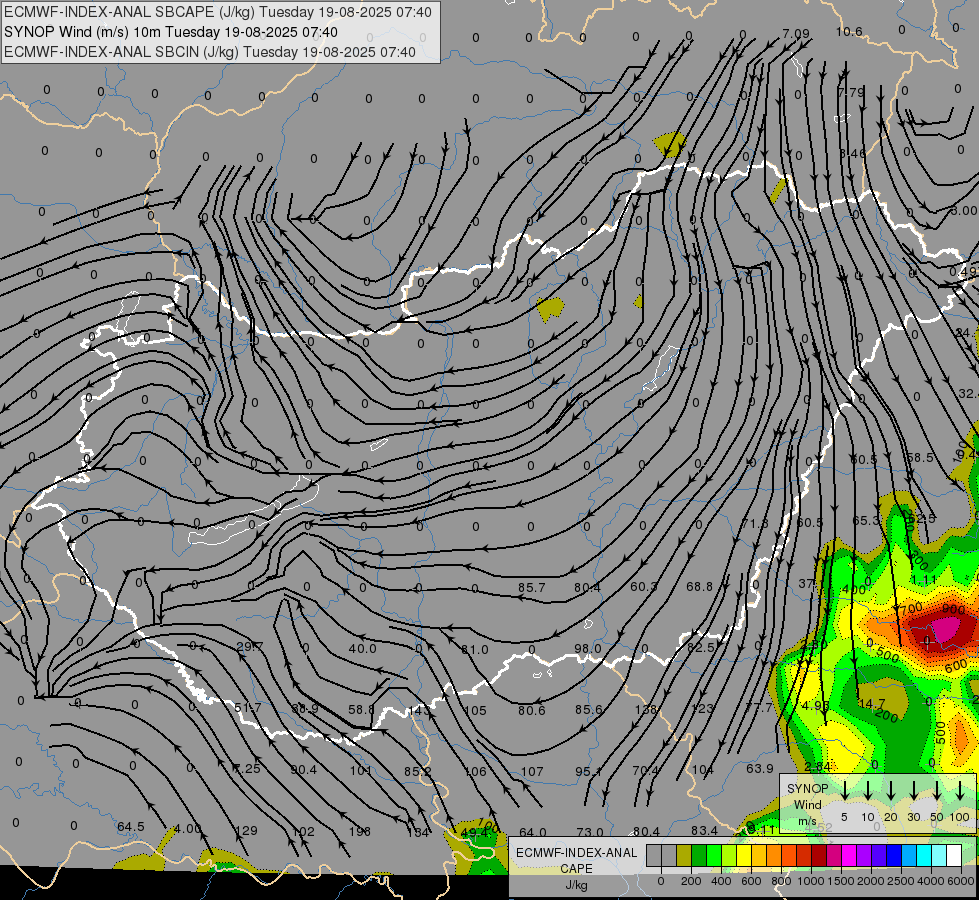Click the map value '7.09' at top
This screenshot has width=979, height=900.
pyautogui.click(x=795, y=33)
